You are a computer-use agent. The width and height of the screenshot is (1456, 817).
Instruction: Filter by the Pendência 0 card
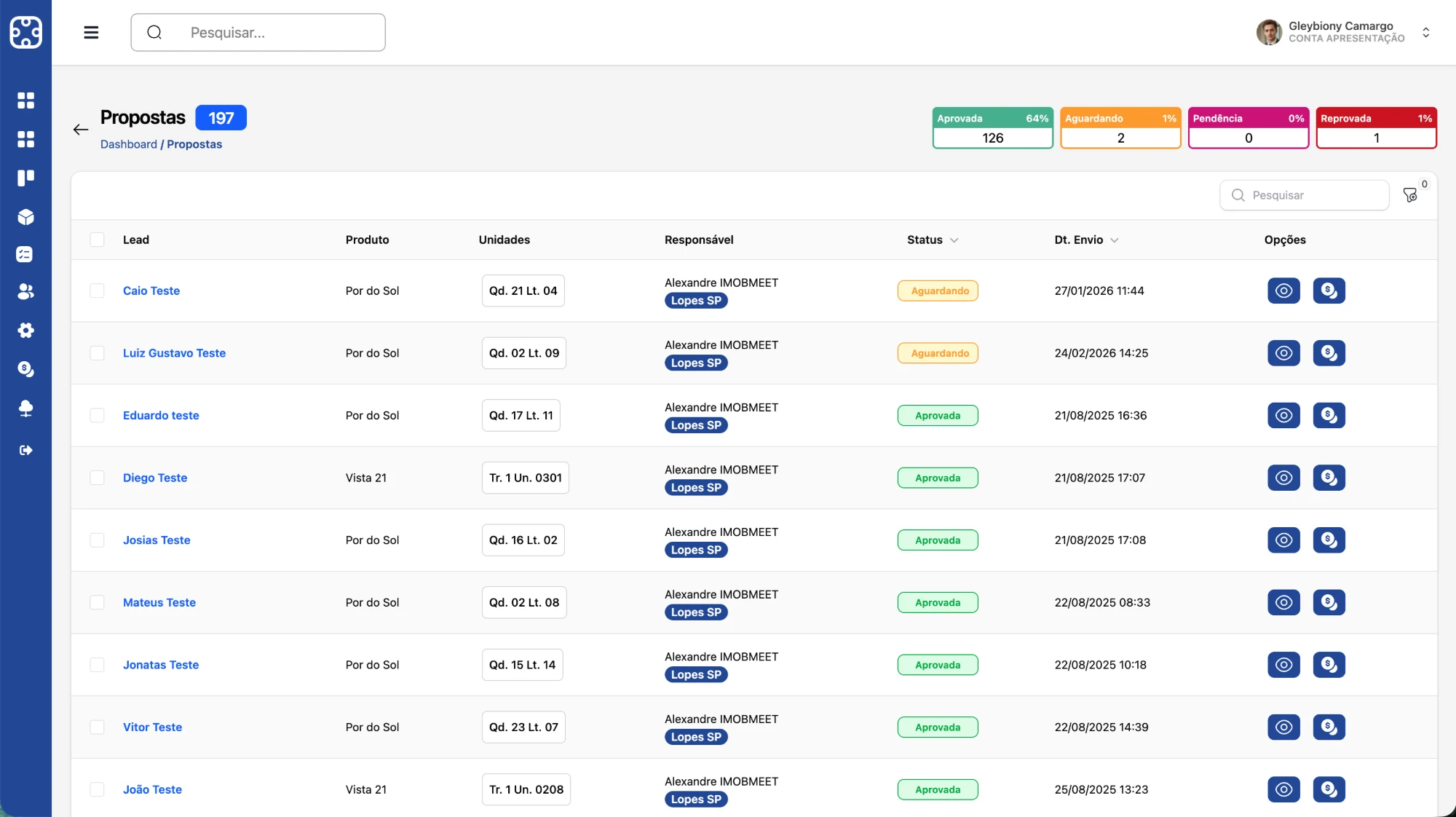1249,128
